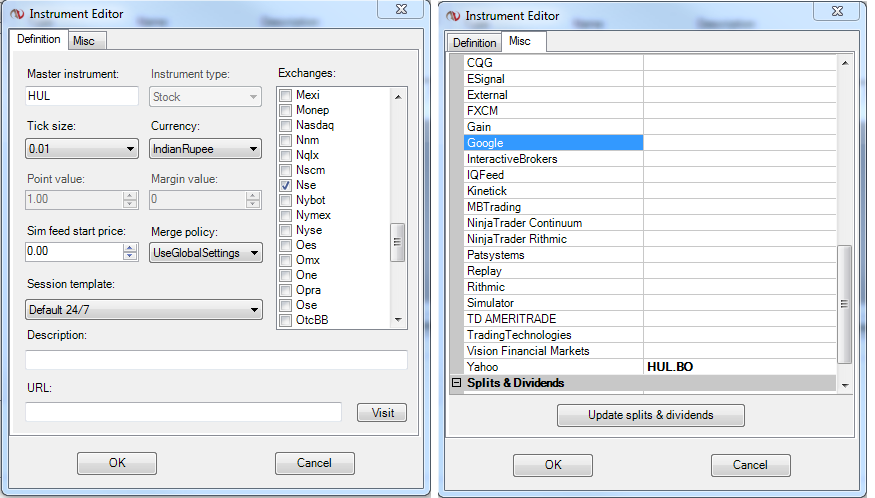Enable the Ose exchange checkbox
The image size is (875, 498).
[286, 305]
